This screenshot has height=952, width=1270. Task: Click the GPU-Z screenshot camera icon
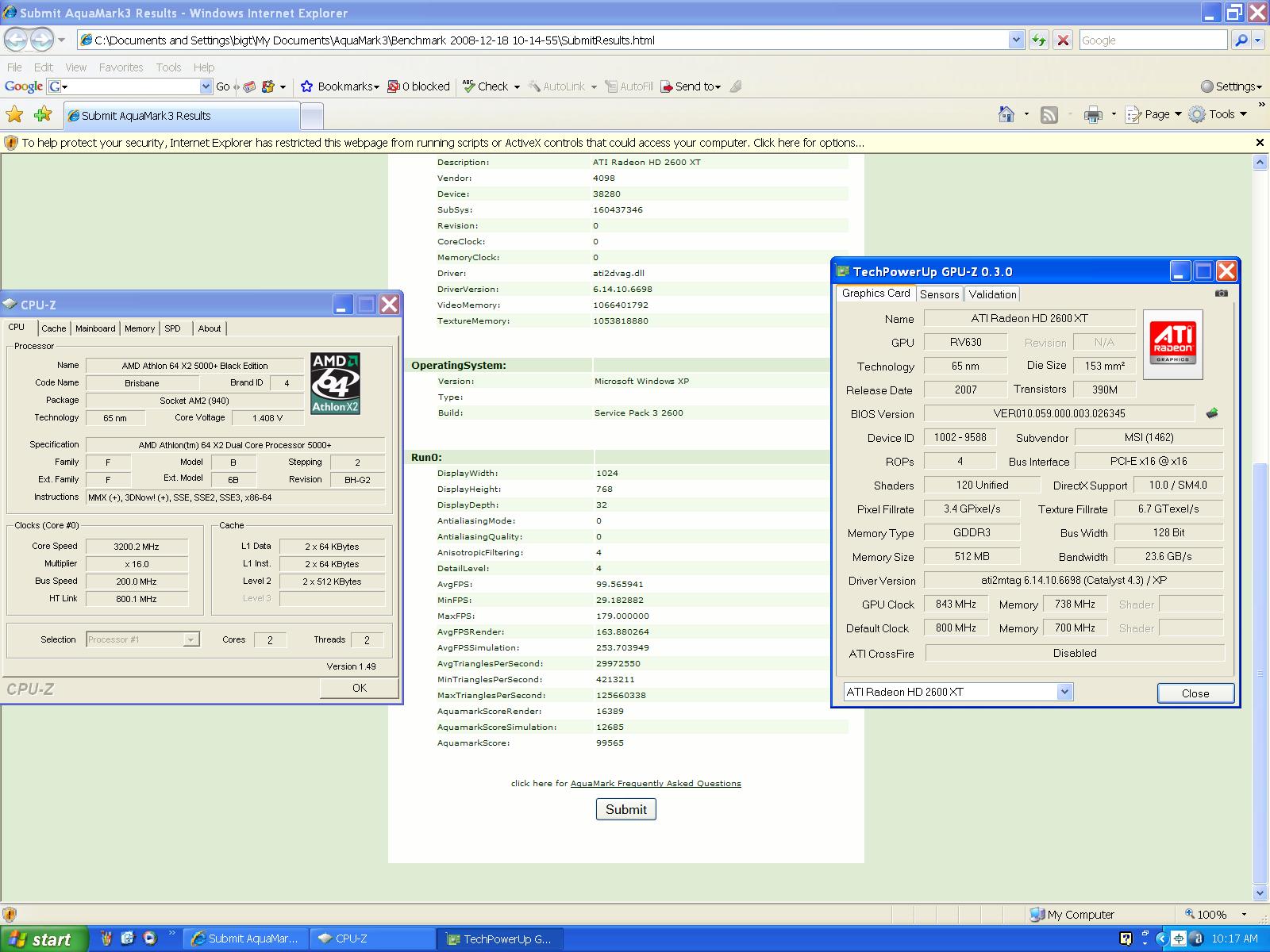point(1221,294)
